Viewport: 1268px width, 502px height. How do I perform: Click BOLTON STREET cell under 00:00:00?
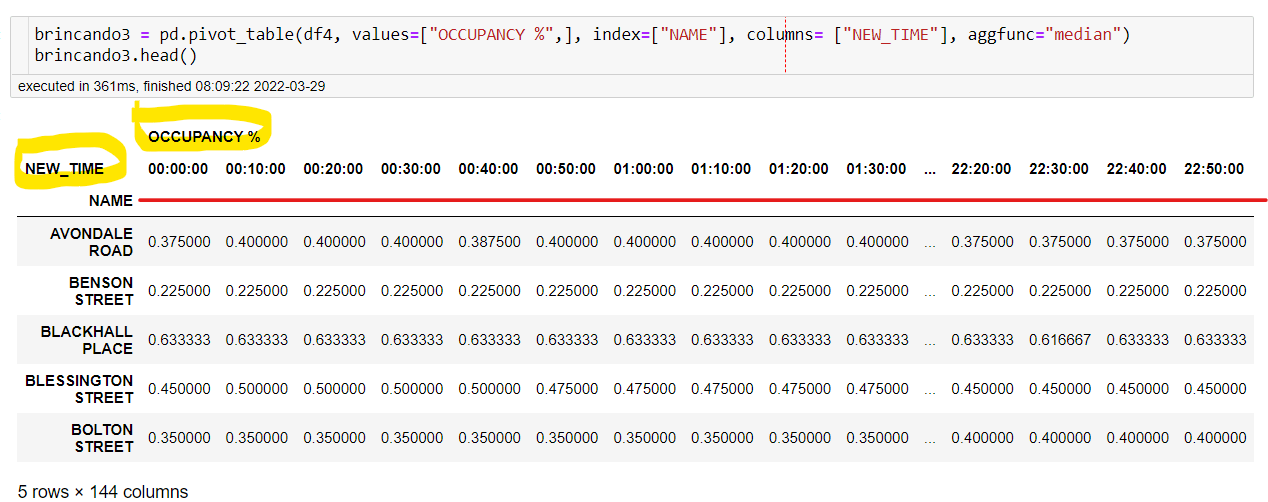pyautogui.click(x=179, y=438)
